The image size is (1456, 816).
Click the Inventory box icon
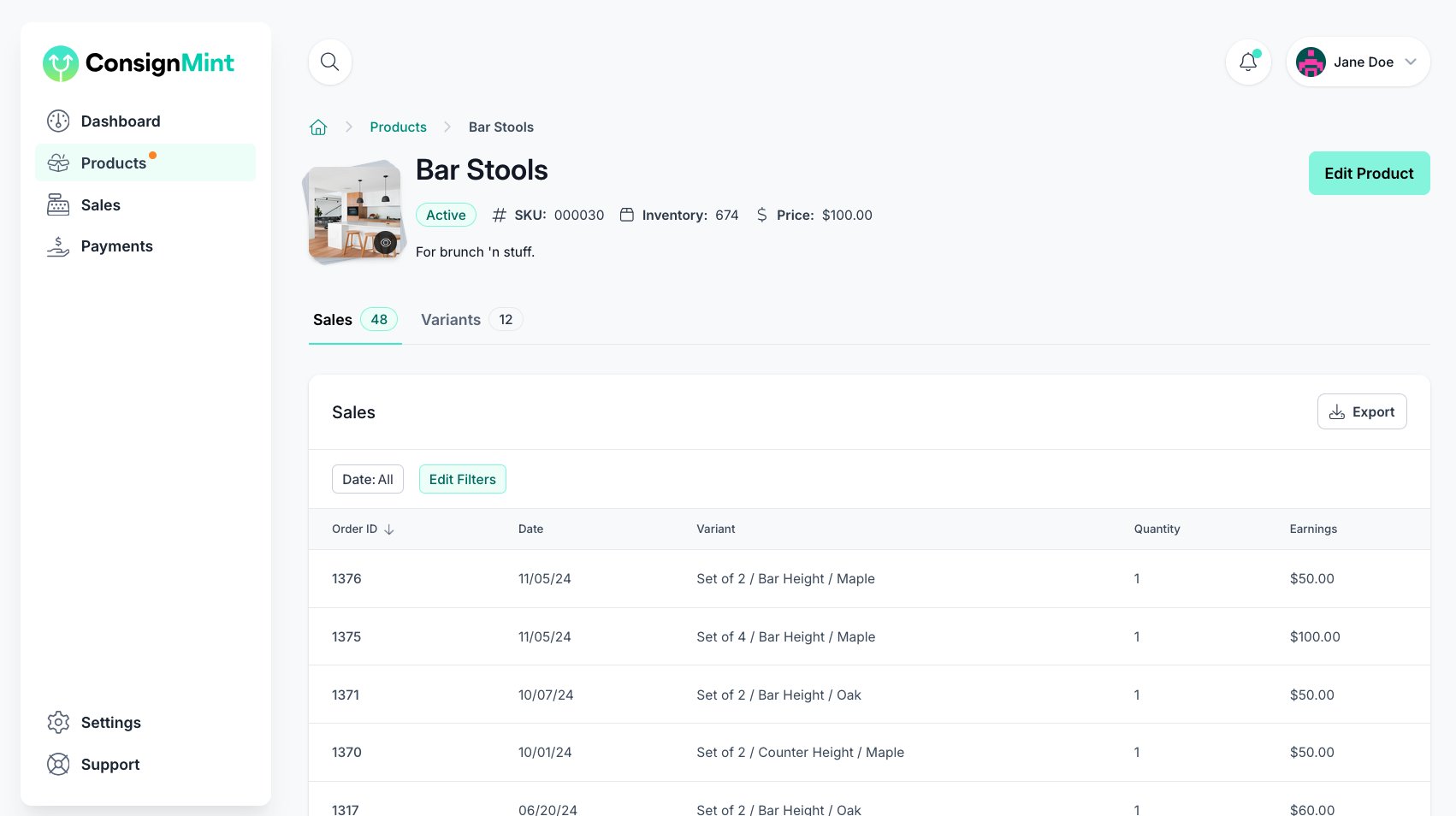(x=627, y=215)
